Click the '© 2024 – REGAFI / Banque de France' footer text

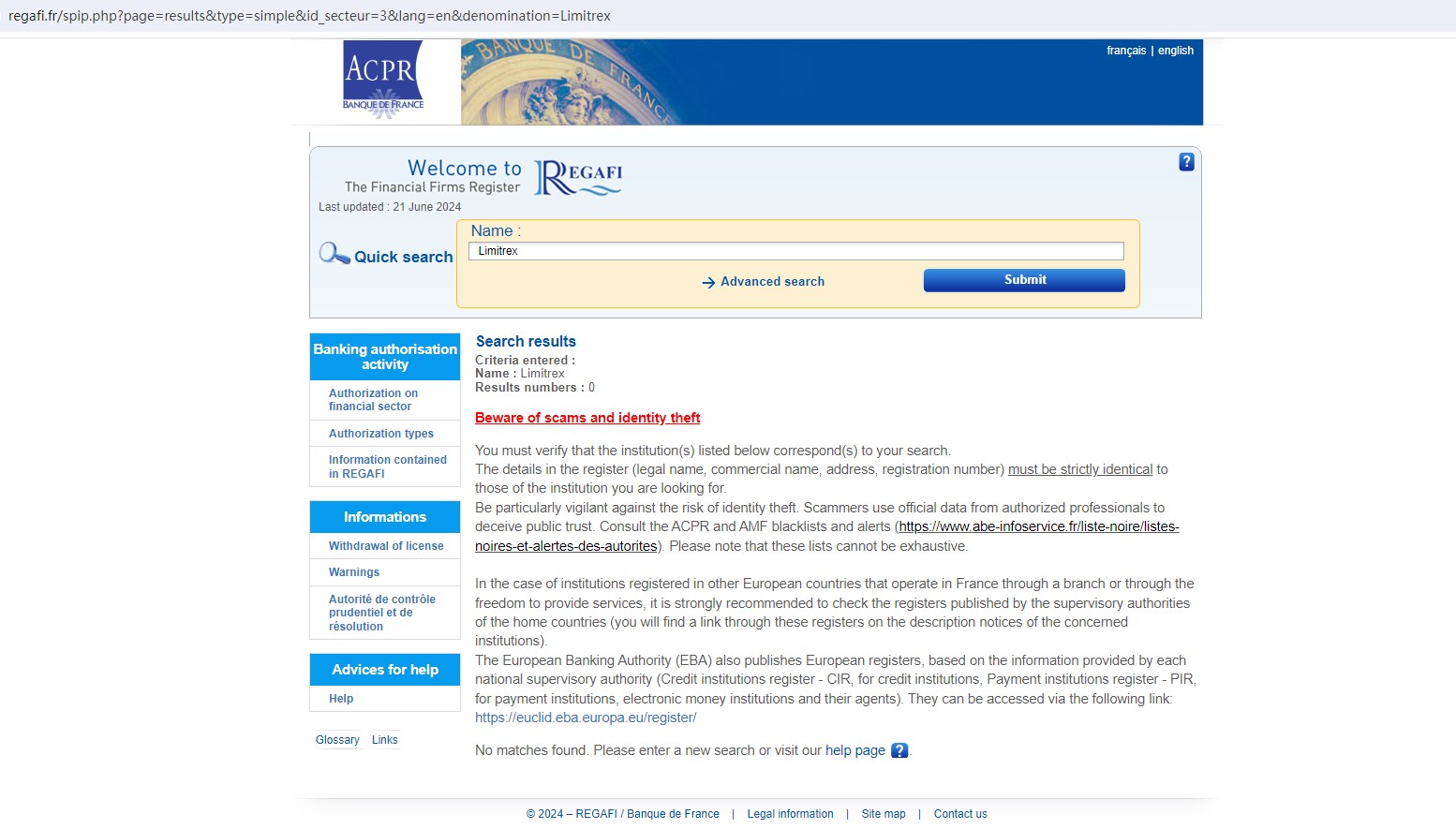[x=623, y=814]
